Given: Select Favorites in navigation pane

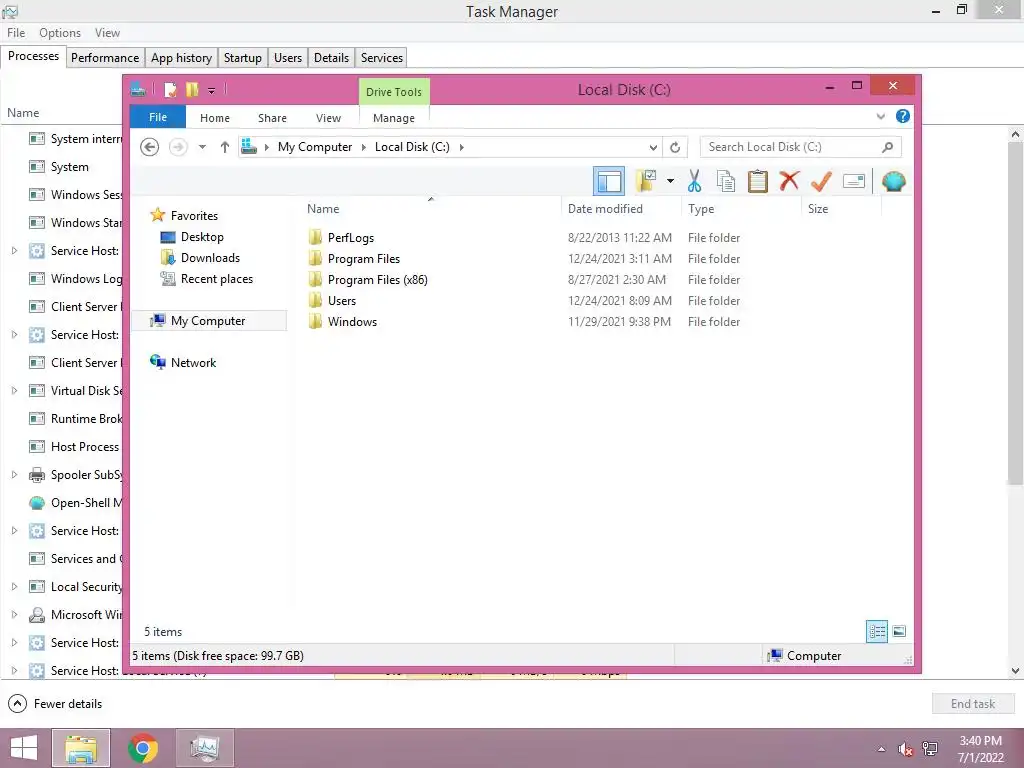Looking at the screenshot, I should coord(194,216).
